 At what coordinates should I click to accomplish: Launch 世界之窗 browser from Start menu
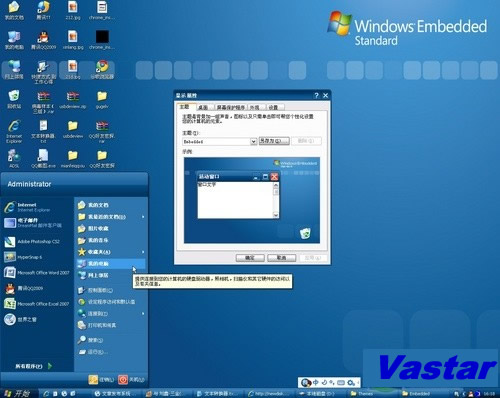click(21, 319)
